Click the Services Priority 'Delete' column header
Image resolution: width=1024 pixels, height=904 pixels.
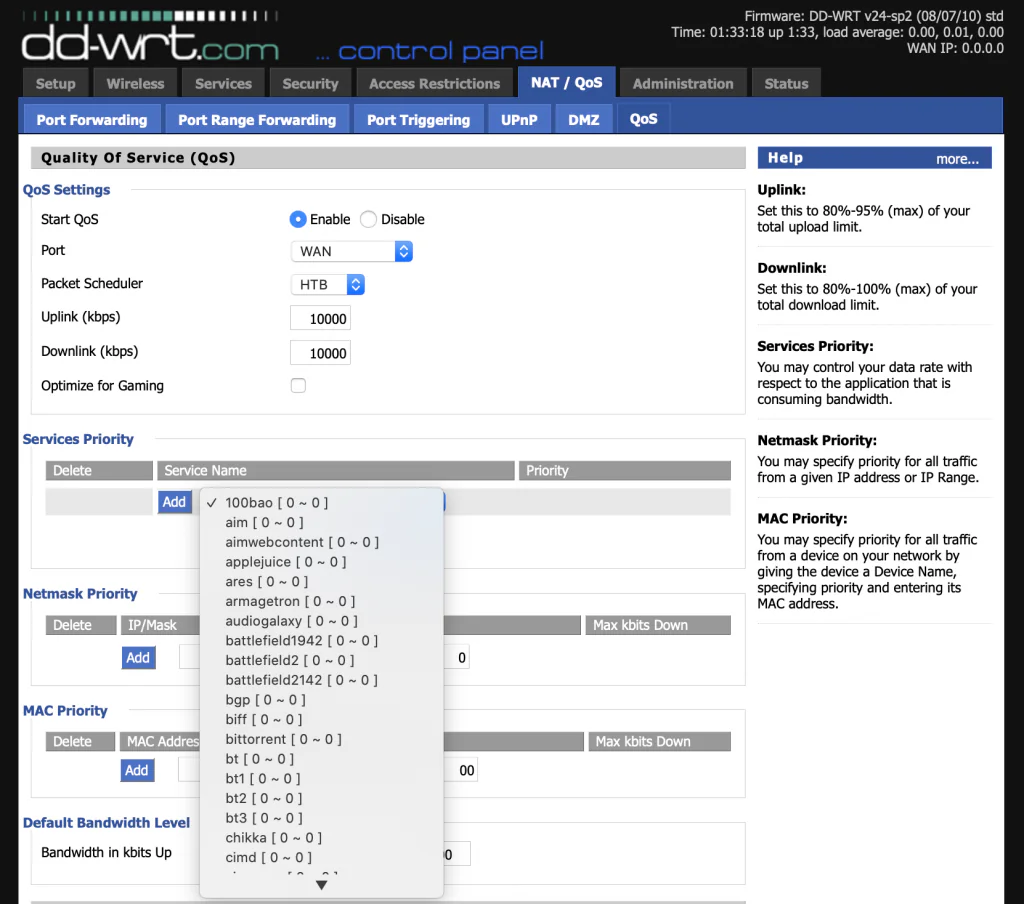coord(99,470)
